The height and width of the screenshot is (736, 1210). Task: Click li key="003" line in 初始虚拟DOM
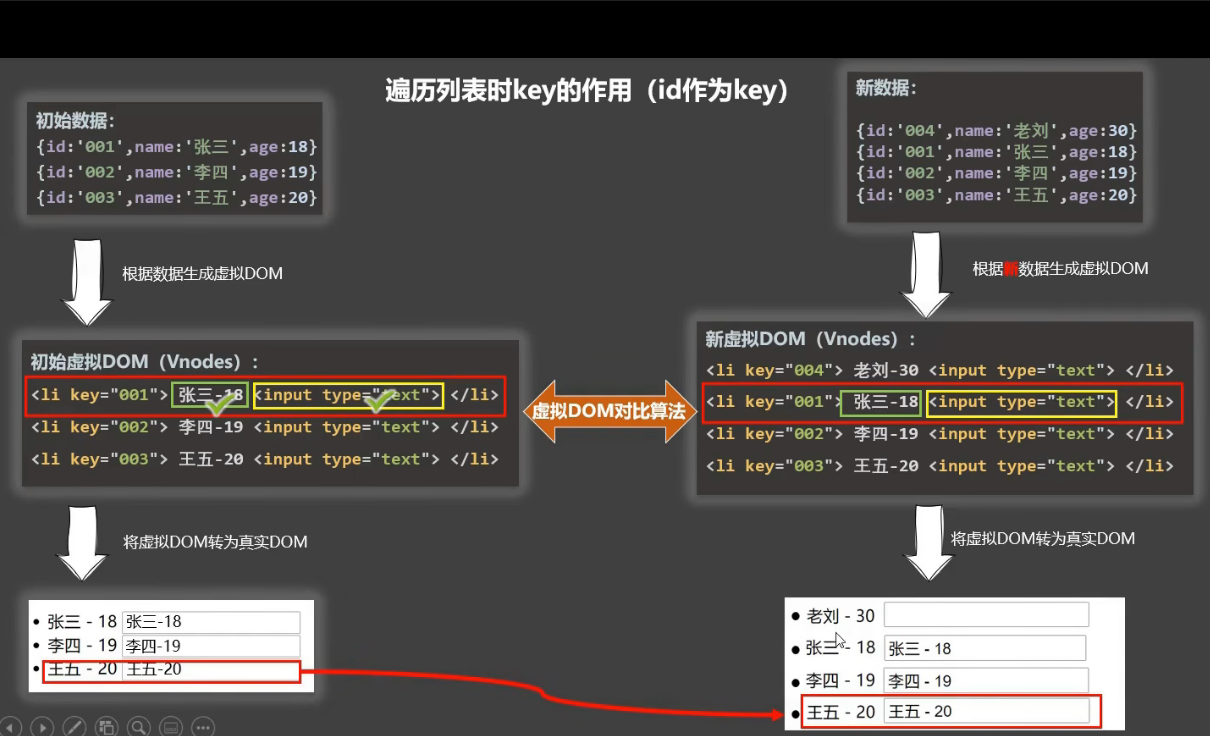[x=265, y=459]
